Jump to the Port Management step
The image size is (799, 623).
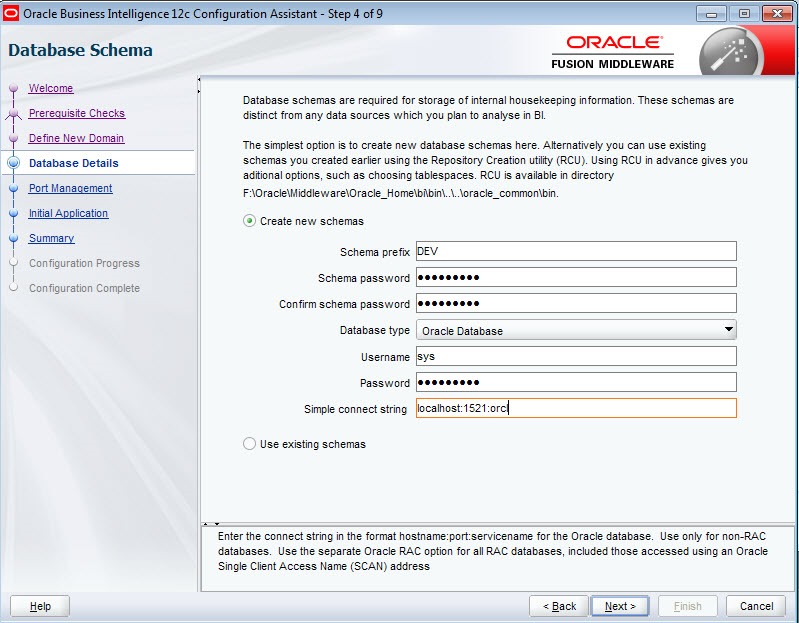(70, 188)
